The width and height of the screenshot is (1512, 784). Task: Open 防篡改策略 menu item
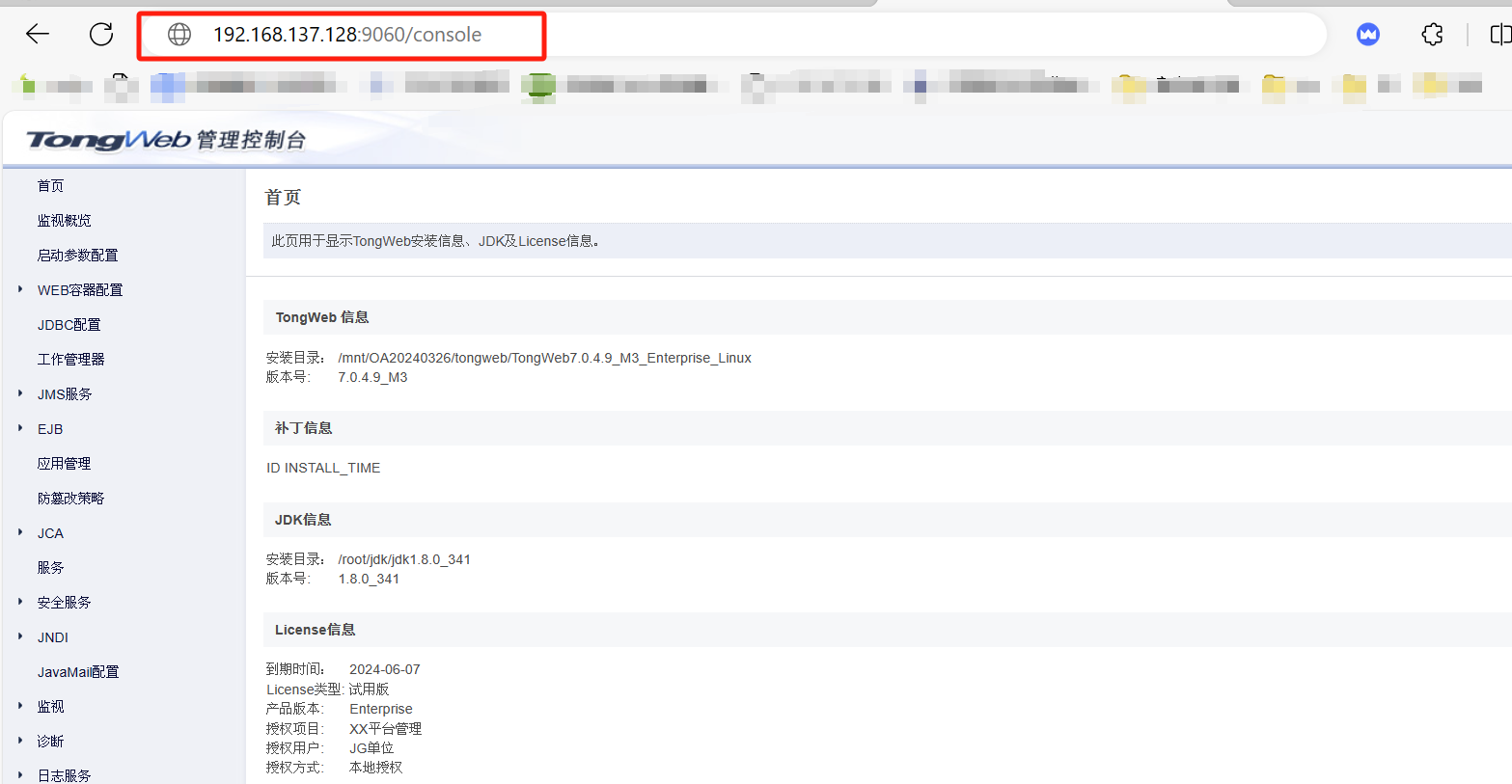pyautogui.click(x=70, y=499)
